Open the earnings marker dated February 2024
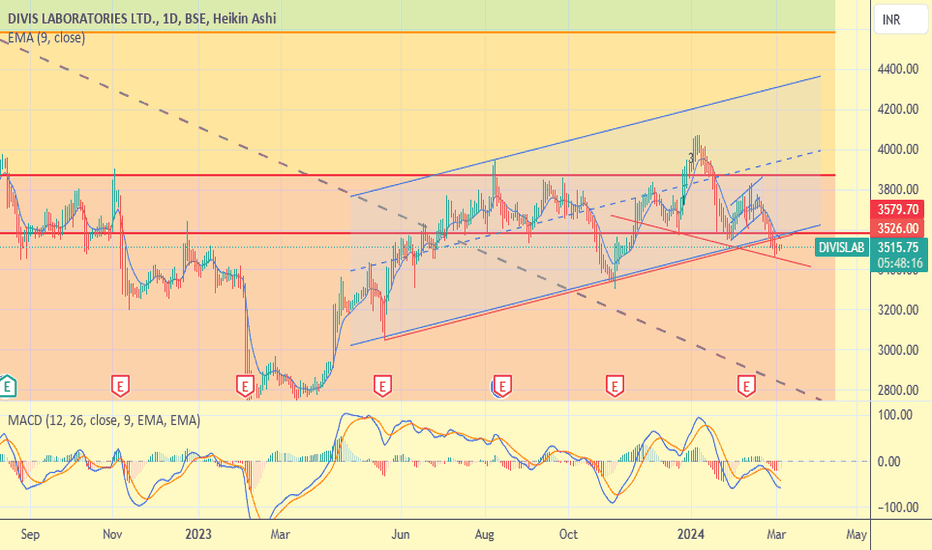Viewport: 932px width, 550px height. coord(747,386)
